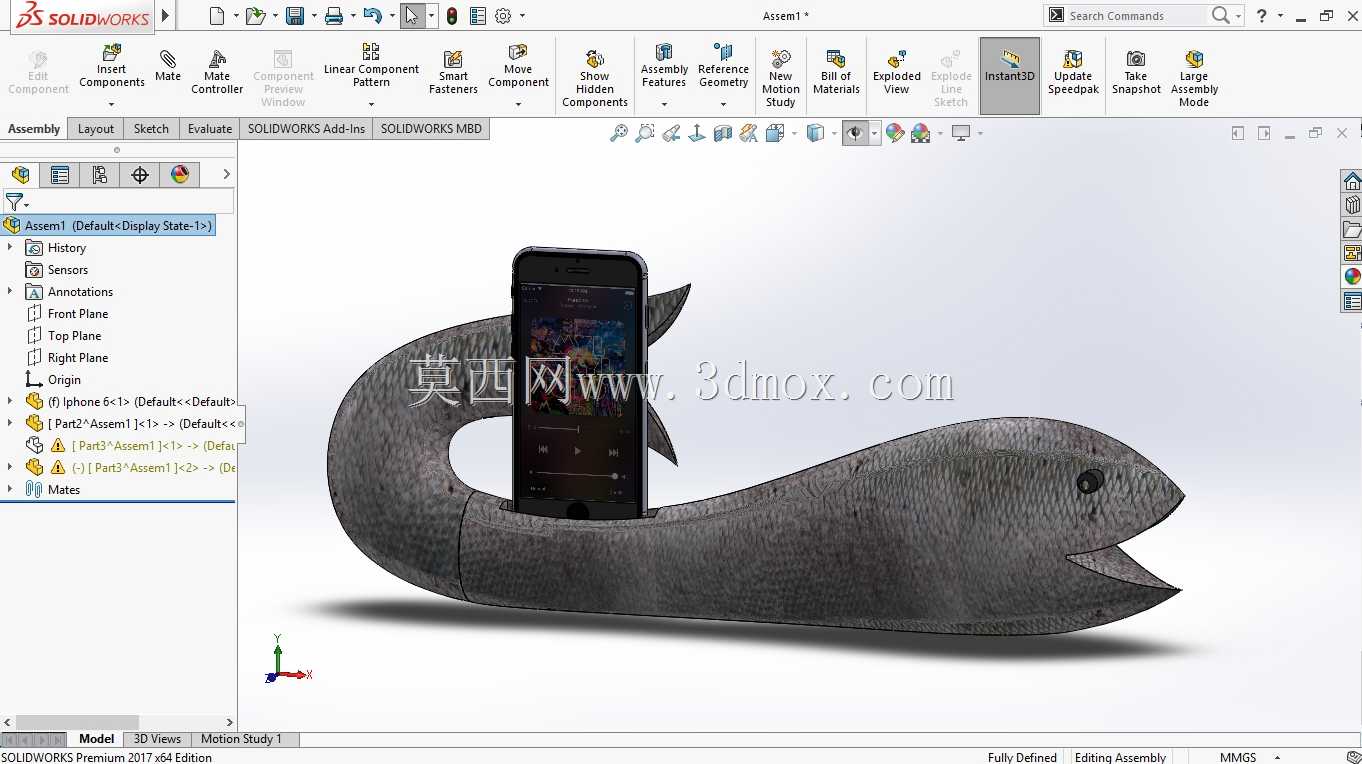The width and height of the screenshot is (1362, 764).
Task: Open the Display Style dropdown arrow
Action: [833, 133]
